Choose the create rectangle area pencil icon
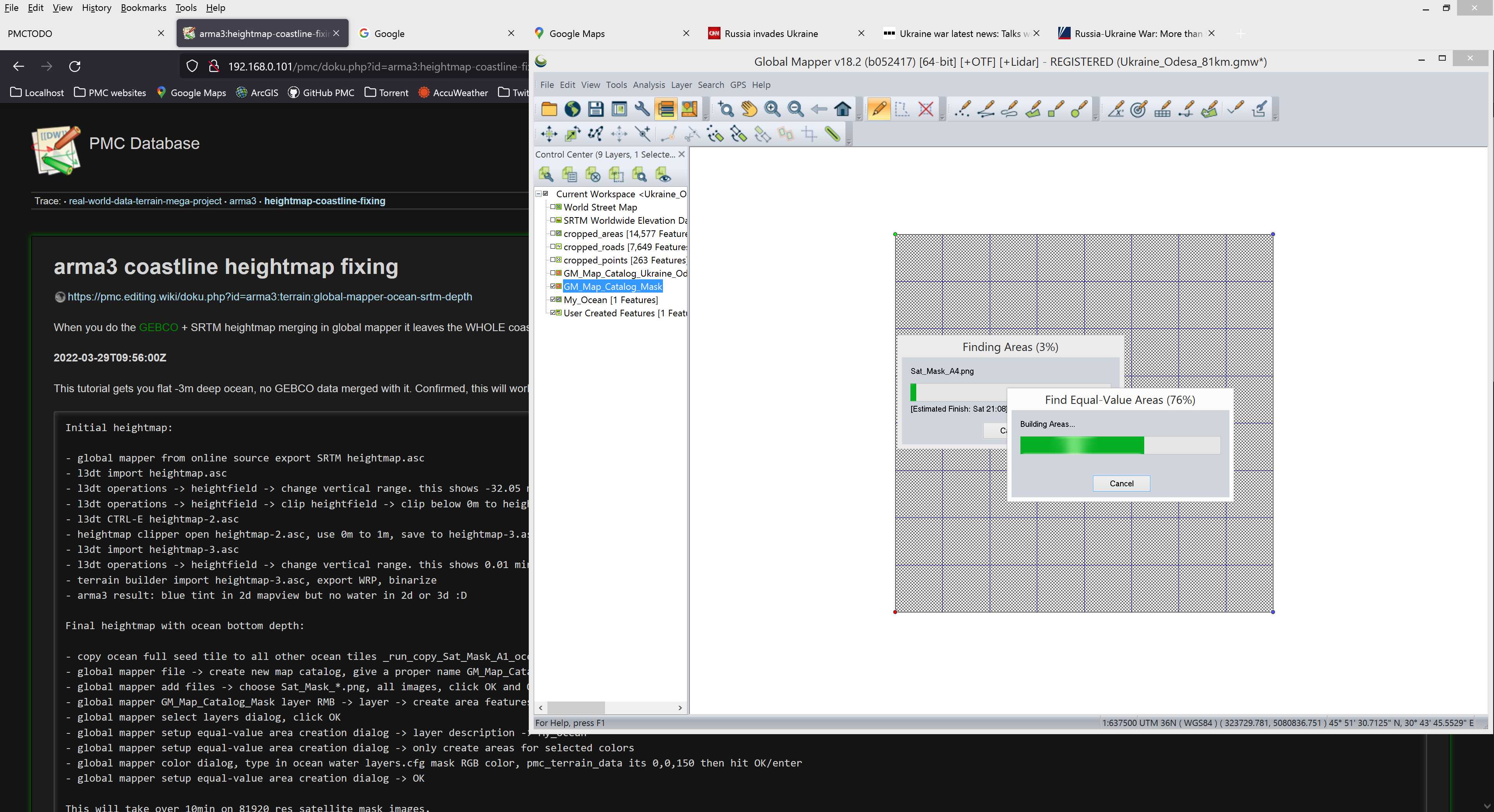 coord(1056,109)
